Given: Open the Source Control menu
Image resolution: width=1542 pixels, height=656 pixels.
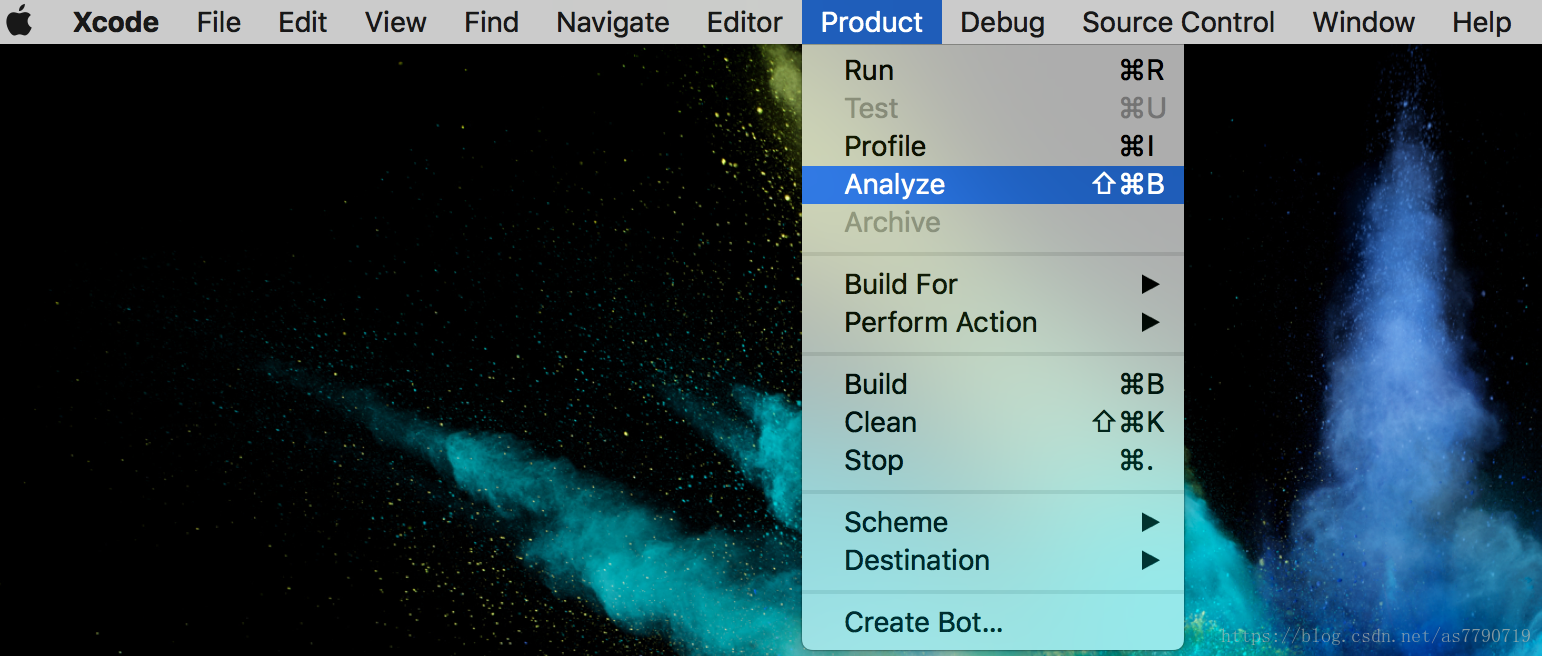Looking at the screenshot, I should coord(1178,22).
